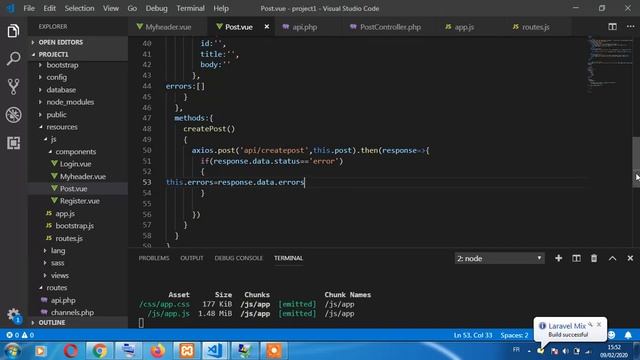This screenshot has height=360, width=640.
Task: Split the terminal panel
Action: (x=576, y=258)
